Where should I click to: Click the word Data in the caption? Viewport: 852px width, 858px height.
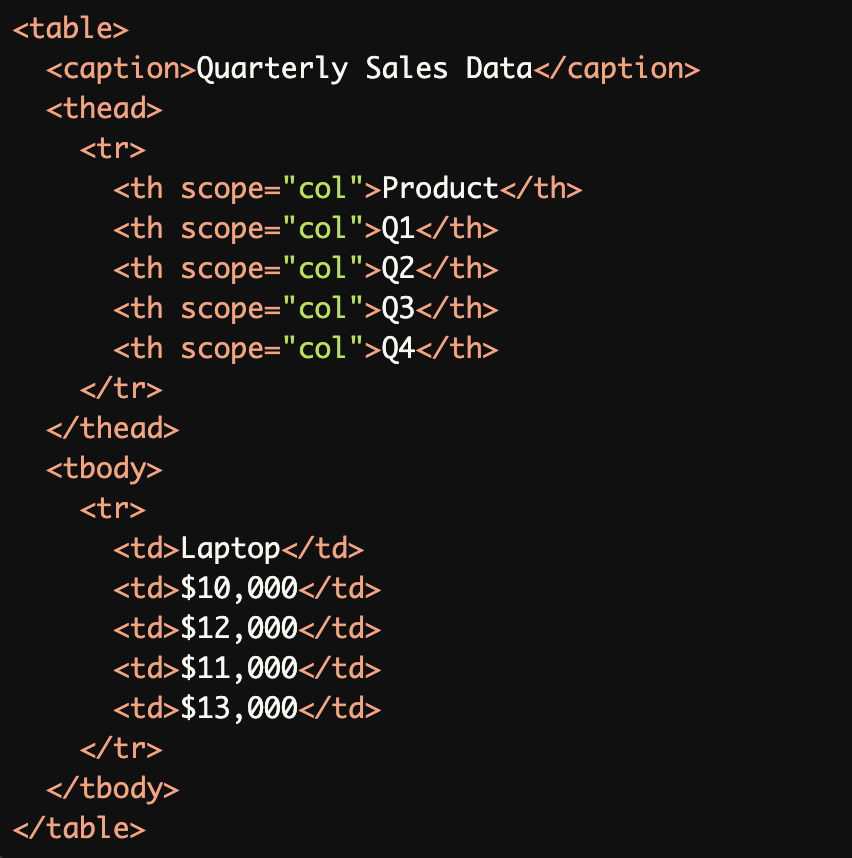(498, 68)
